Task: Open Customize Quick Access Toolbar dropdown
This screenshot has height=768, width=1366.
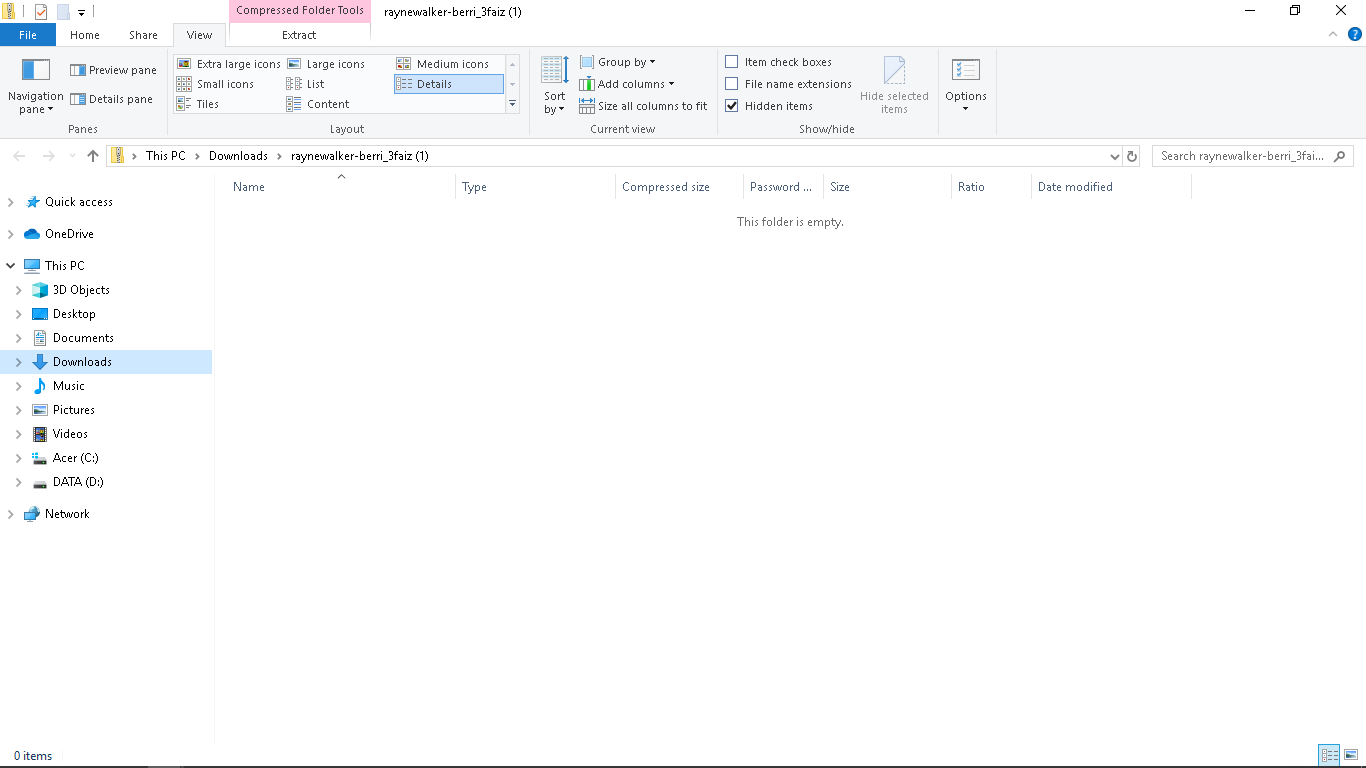Action: [x=81, y=13]
